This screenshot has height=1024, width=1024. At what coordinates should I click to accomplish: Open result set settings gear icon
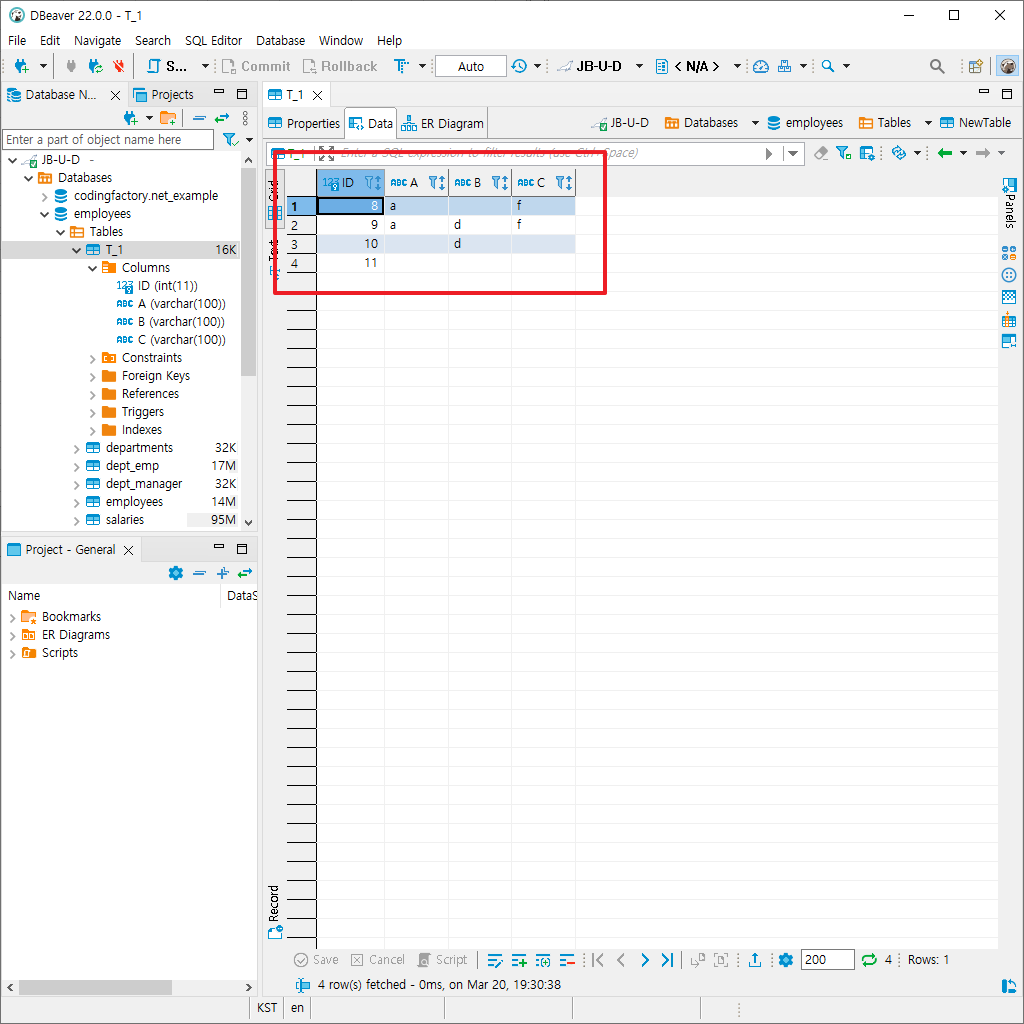(786, 960)
